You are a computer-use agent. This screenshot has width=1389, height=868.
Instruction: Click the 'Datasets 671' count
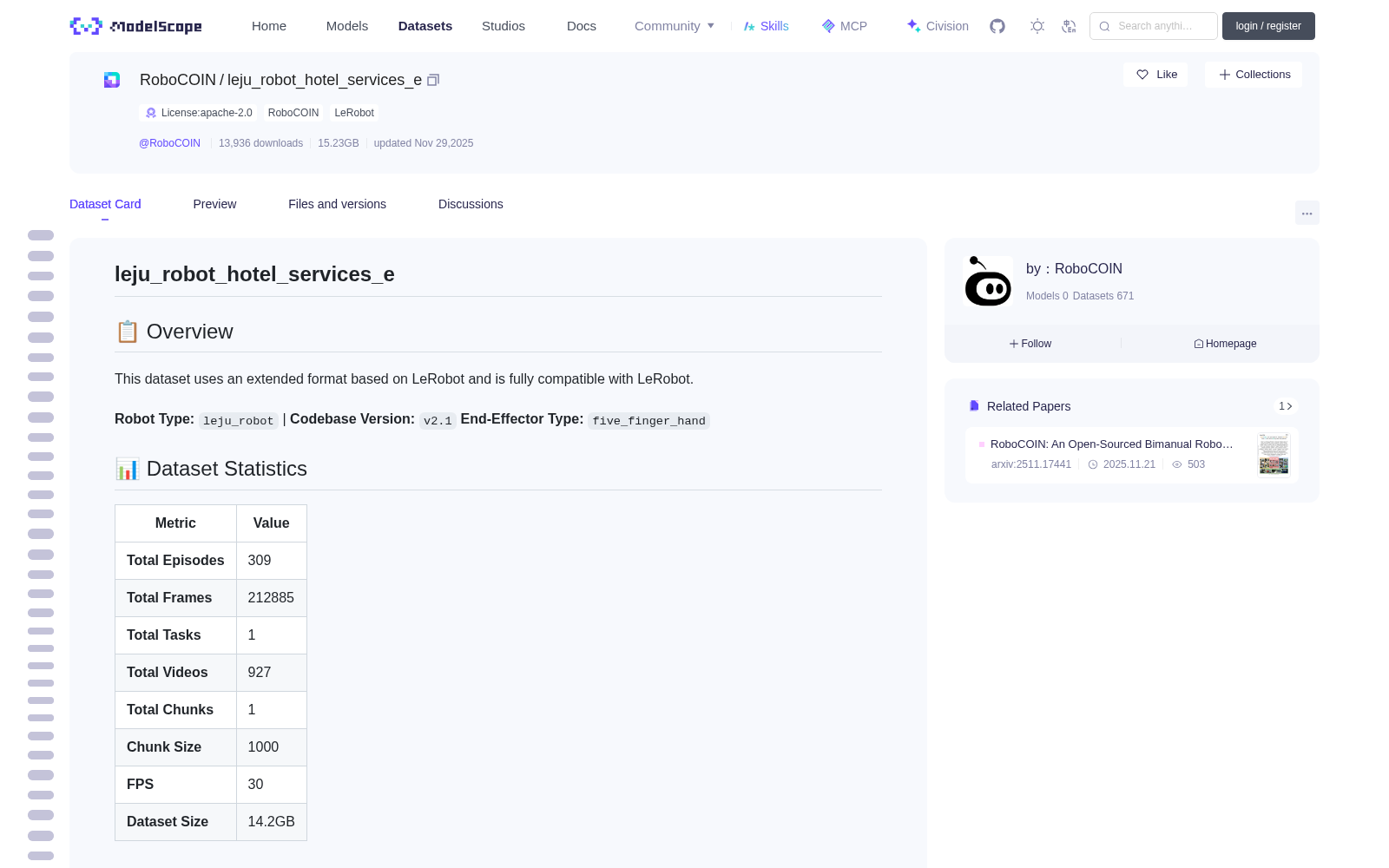pos(1103,296)
